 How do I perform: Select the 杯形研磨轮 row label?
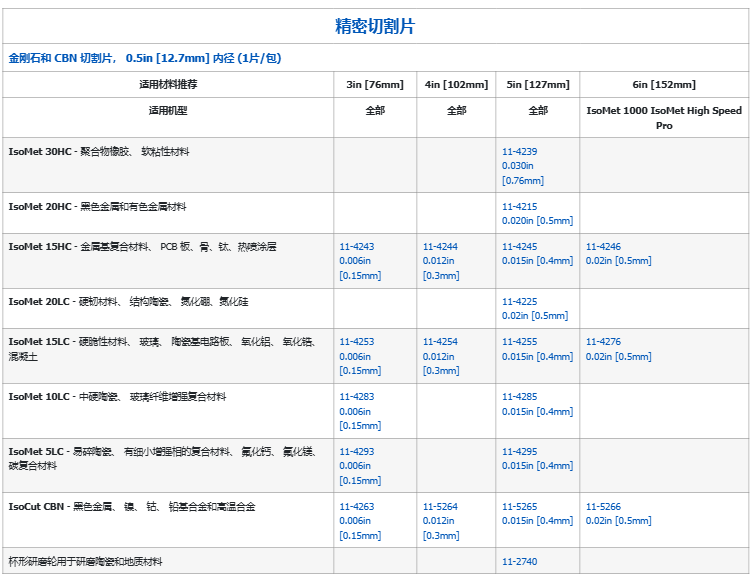coord(86,562)
